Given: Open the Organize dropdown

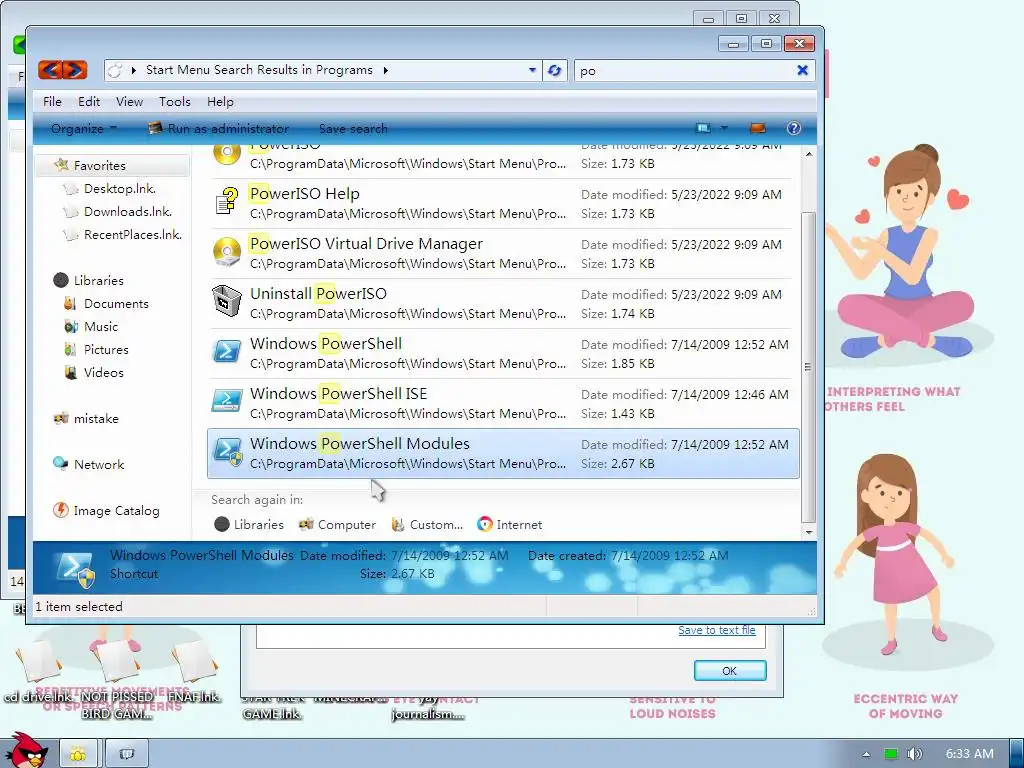Looking at the screenshot, I should [84, 129].
